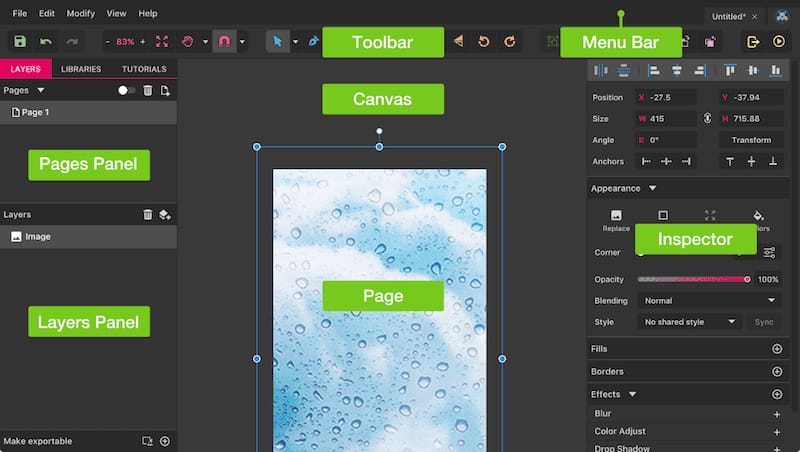The width and height of the screenshot is (800, 452).
Task: Click the fit-to-screen zoom icon
Action: pos(162,41)
